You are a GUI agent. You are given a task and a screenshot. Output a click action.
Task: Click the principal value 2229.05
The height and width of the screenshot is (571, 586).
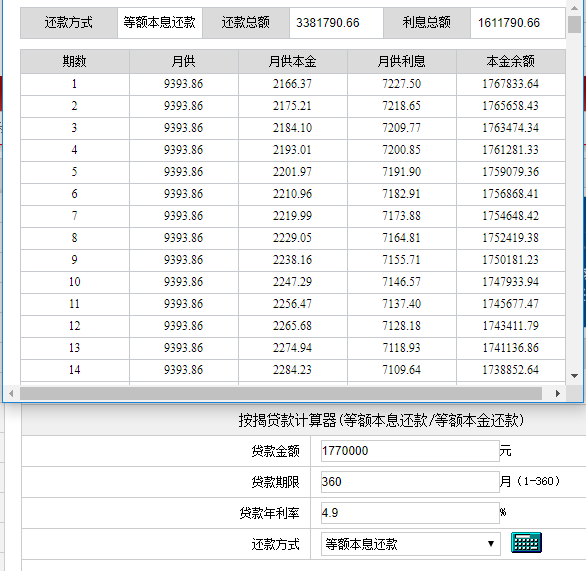pyautogui.click(x=292, y=238)
